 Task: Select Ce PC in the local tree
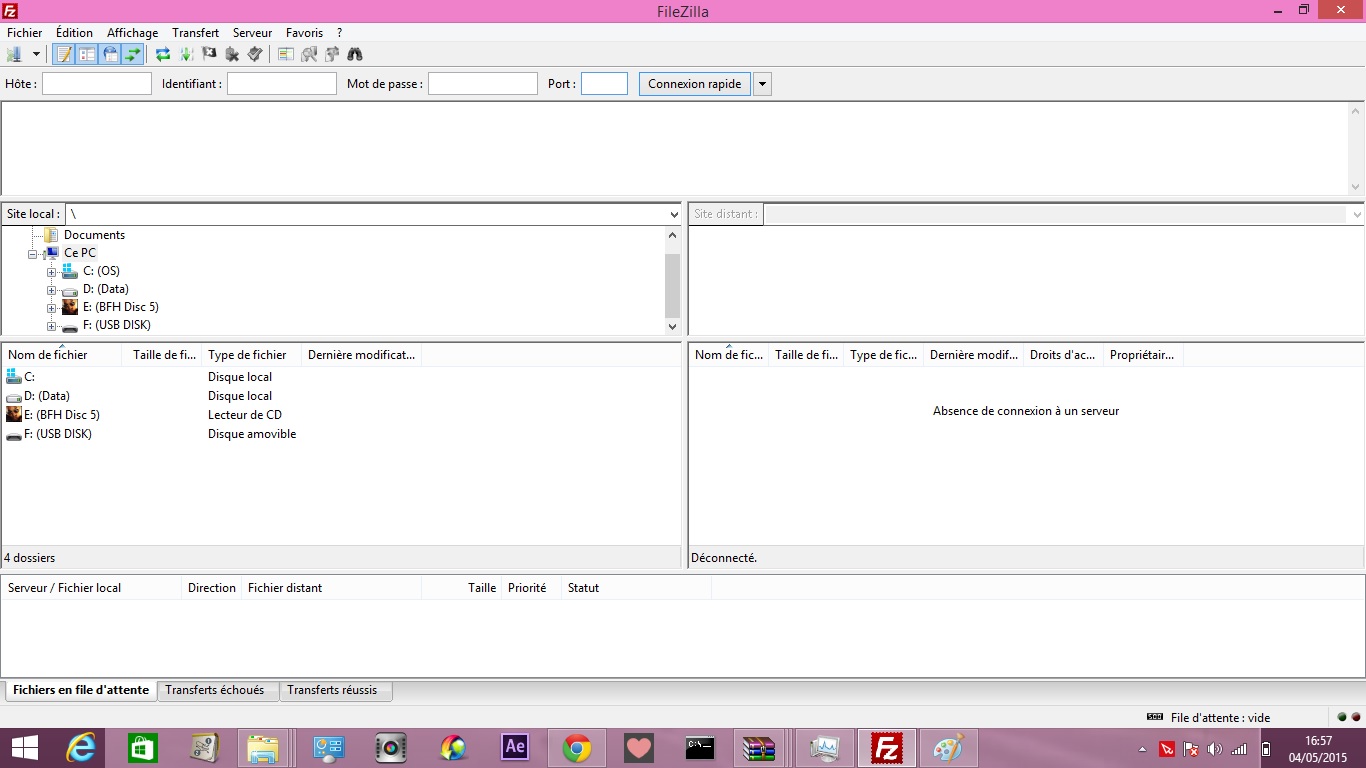(x=80, y=253)
